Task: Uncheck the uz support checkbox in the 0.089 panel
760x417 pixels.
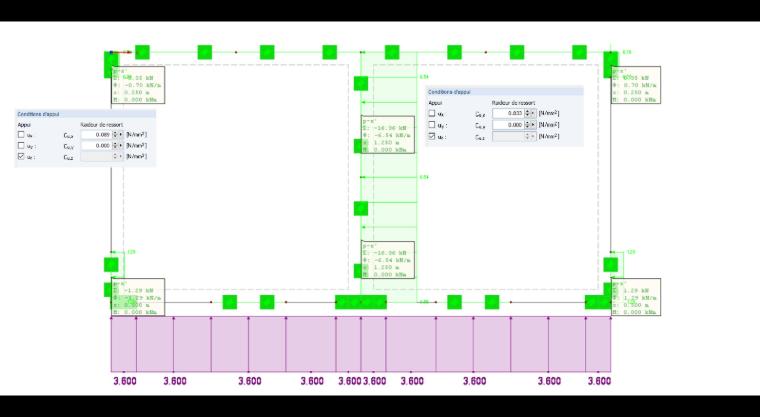Action: click(21, 156)
